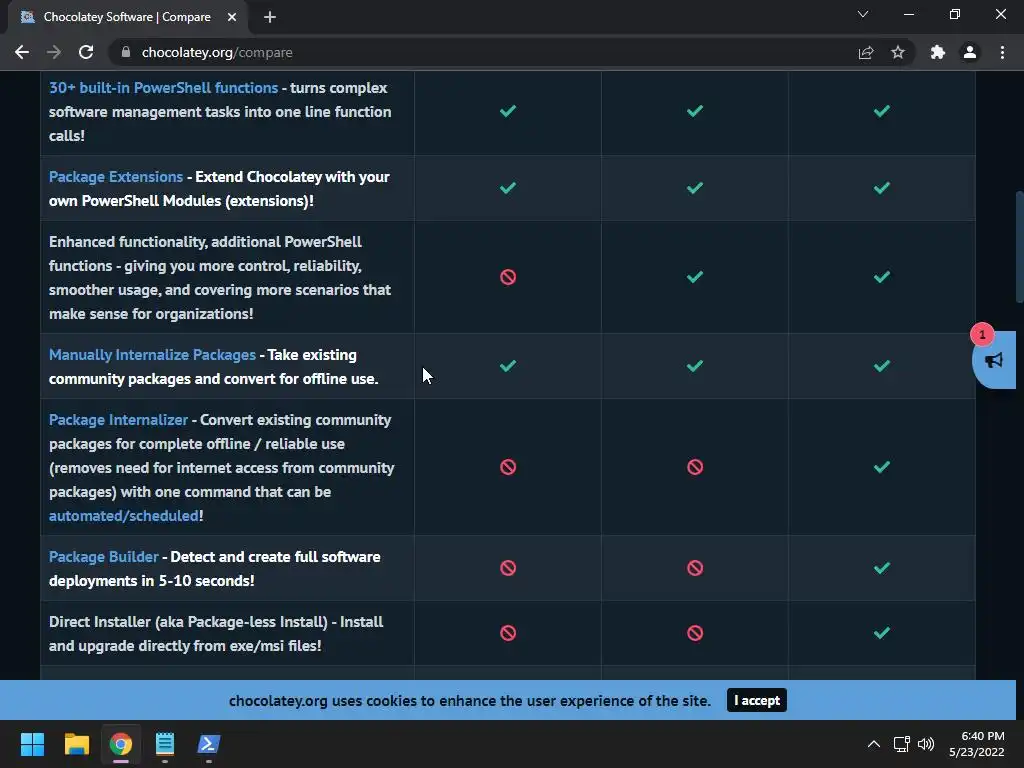1024x768 pixels.
Task: Open the clock showing 6:40 PM
Action: 977,744
